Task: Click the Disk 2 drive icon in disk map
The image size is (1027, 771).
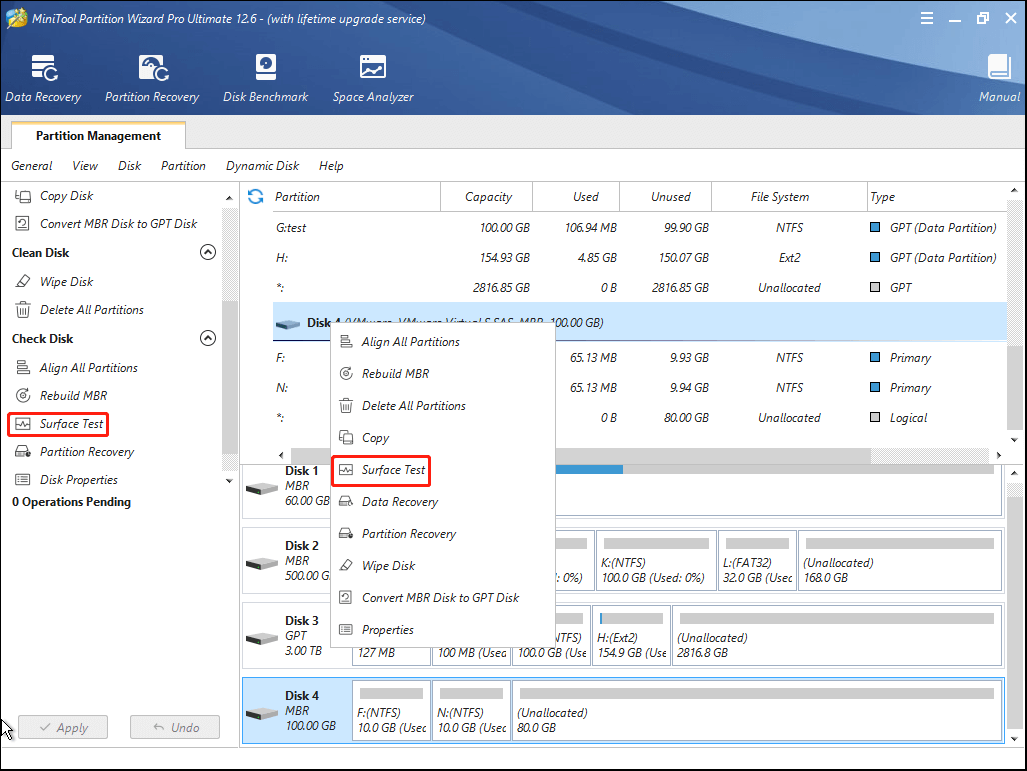Action: [x=261, y=563]
